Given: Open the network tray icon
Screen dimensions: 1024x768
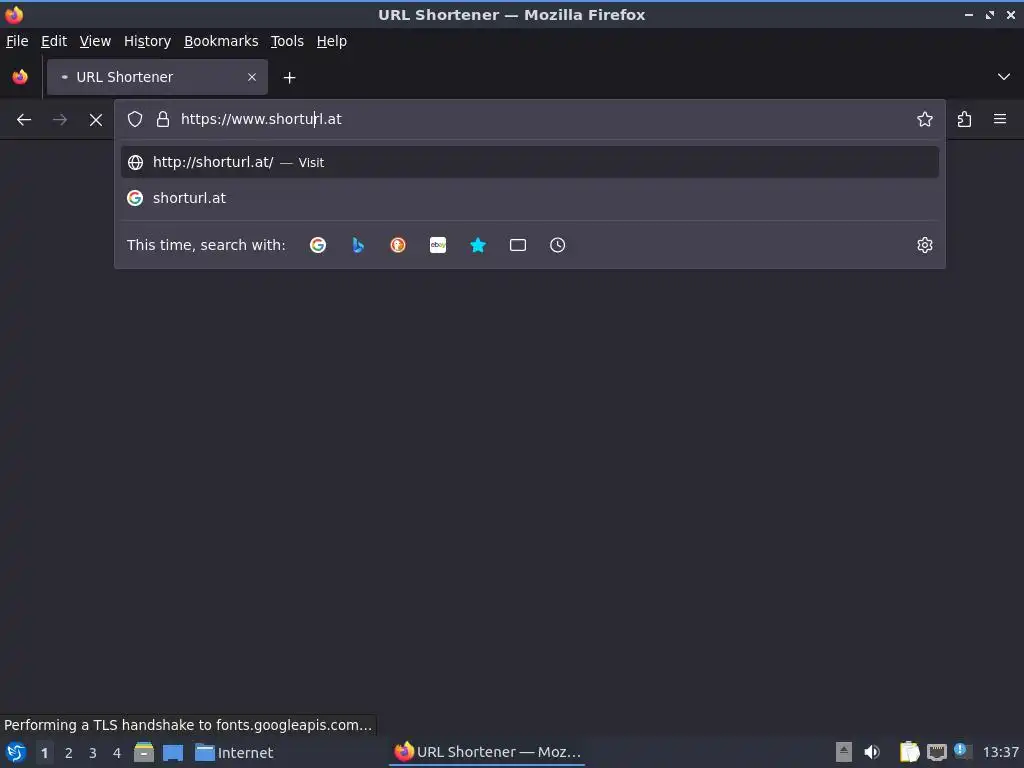Looking at the screenshot, I should (936, 752).
